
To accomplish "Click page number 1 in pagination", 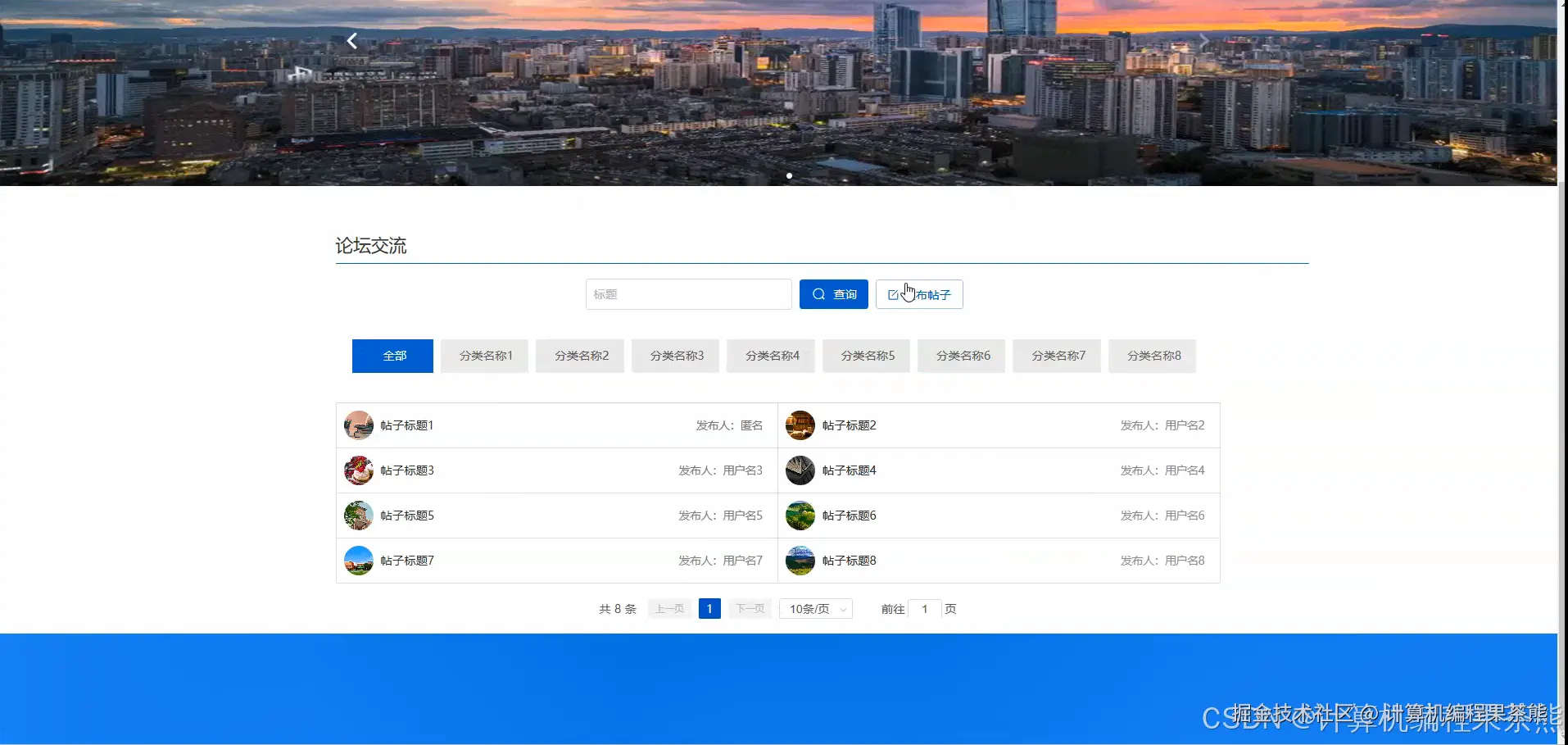I will 709,608.
